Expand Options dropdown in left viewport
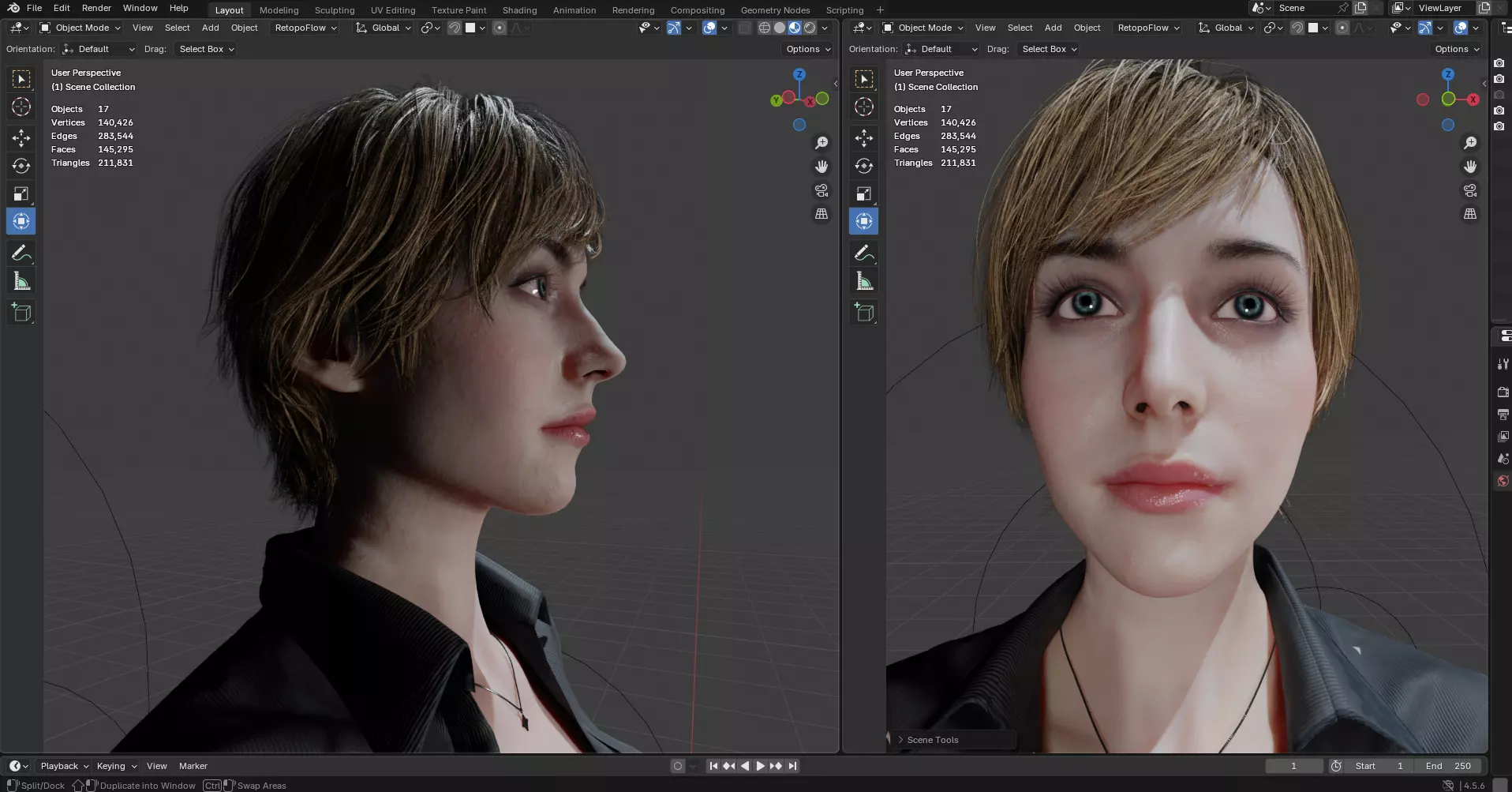Viewport: 1512px width, 792px height. [808, 49]
